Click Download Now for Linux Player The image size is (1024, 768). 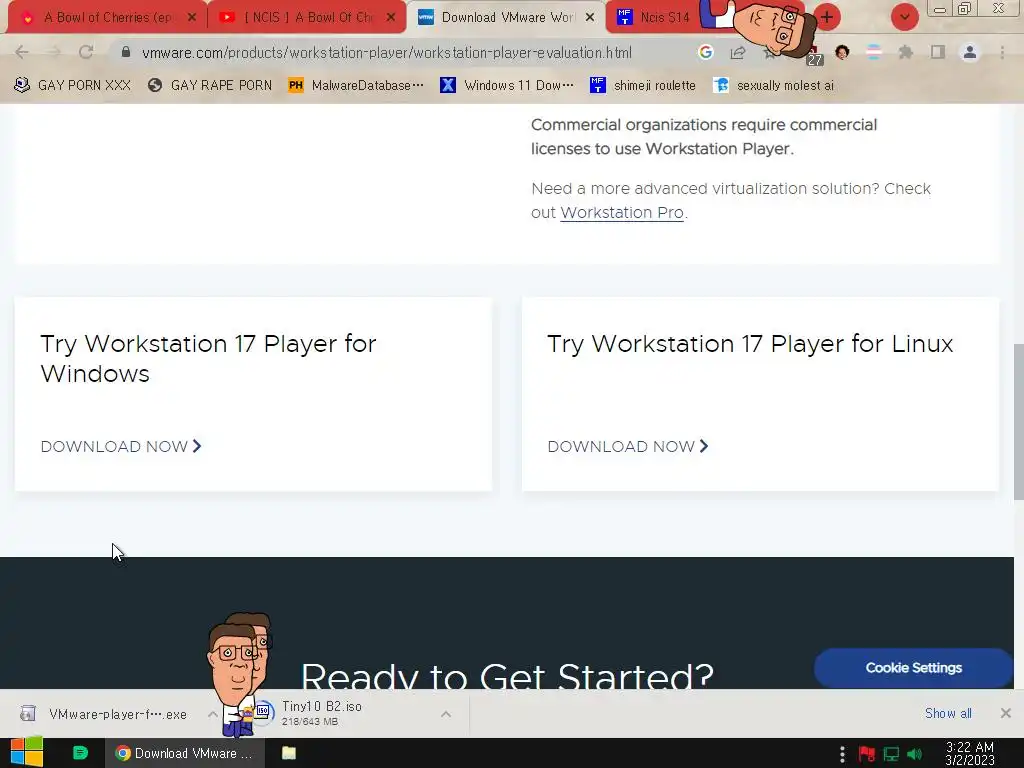pos(628,446)
